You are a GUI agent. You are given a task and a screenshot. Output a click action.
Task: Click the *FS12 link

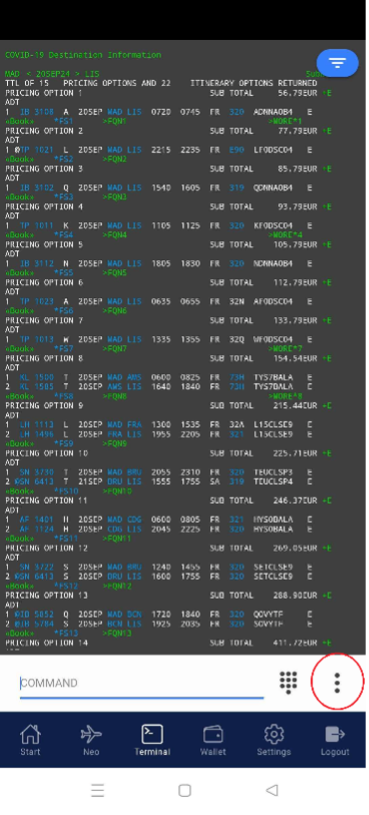pyautogui.click(x=66, y=586)
